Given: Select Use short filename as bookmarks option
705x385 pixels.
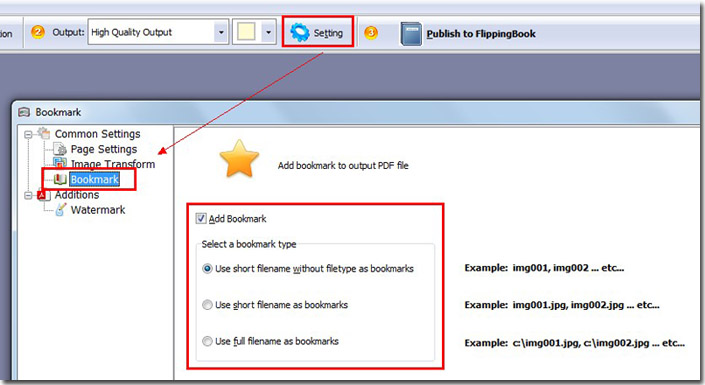Looking at the screenshot, I should click(207, 305).
